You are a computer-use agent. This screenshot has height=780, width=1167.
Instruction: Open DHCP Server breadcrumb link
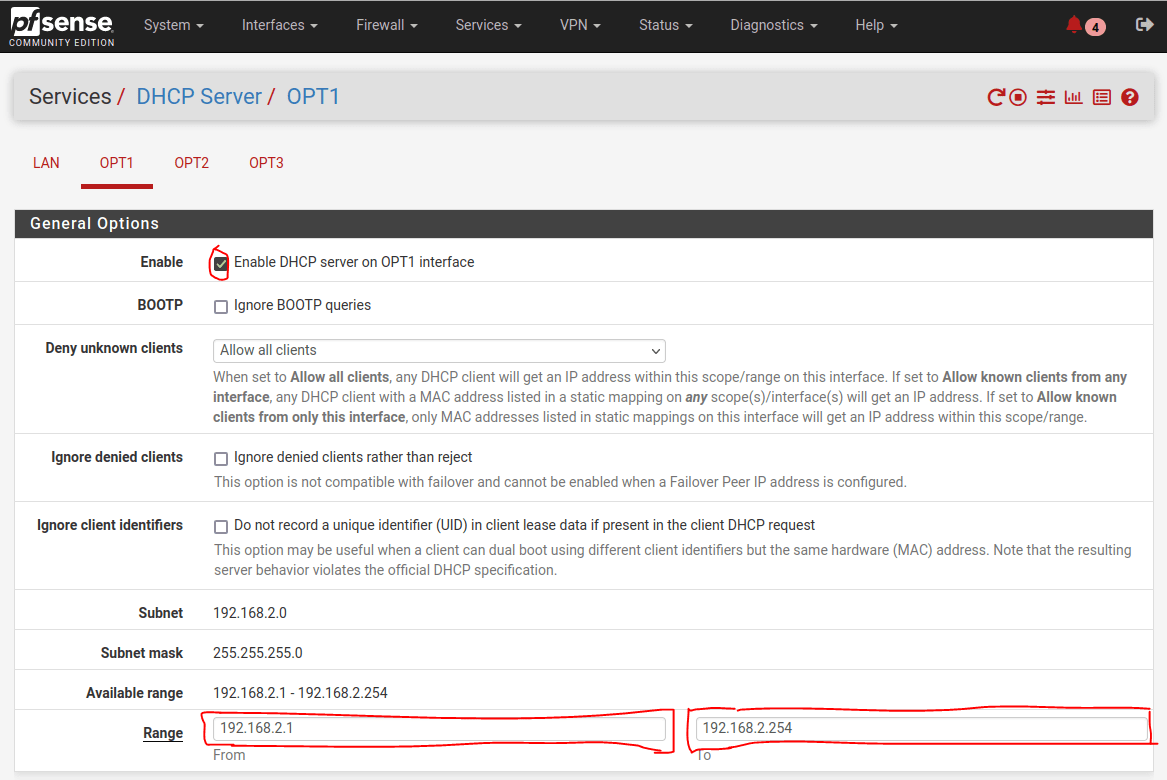(x=199, y=96)
